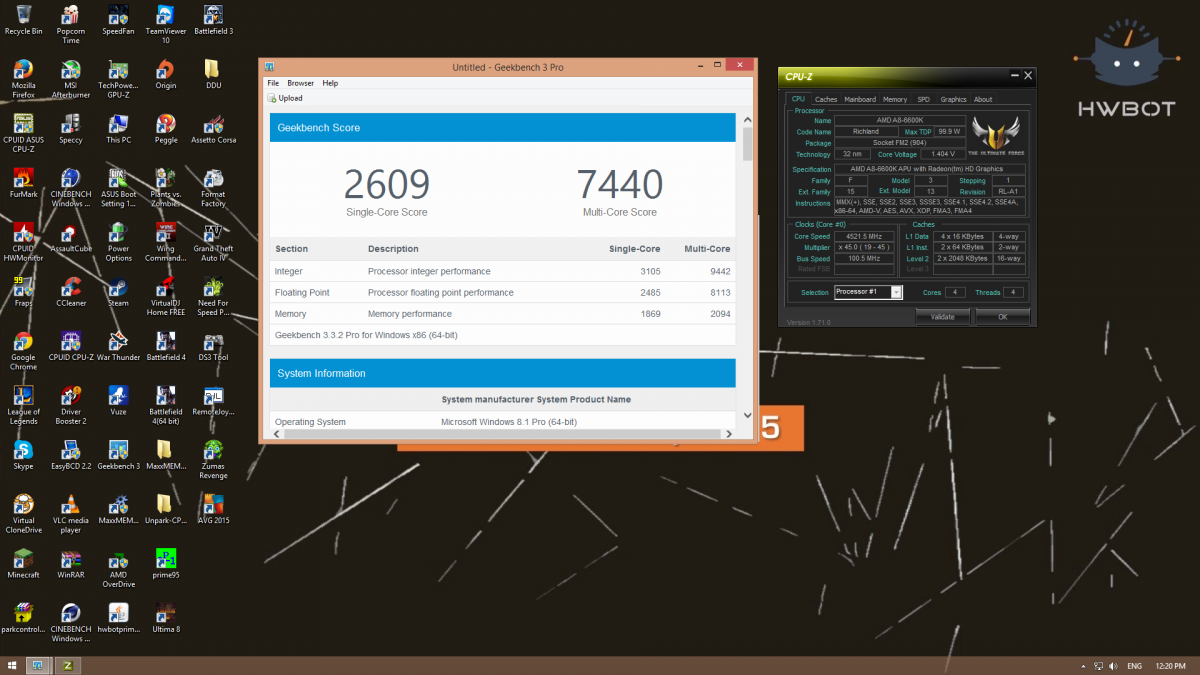
Task: Launch VLC media player shortcut
Action: [71, 513]
